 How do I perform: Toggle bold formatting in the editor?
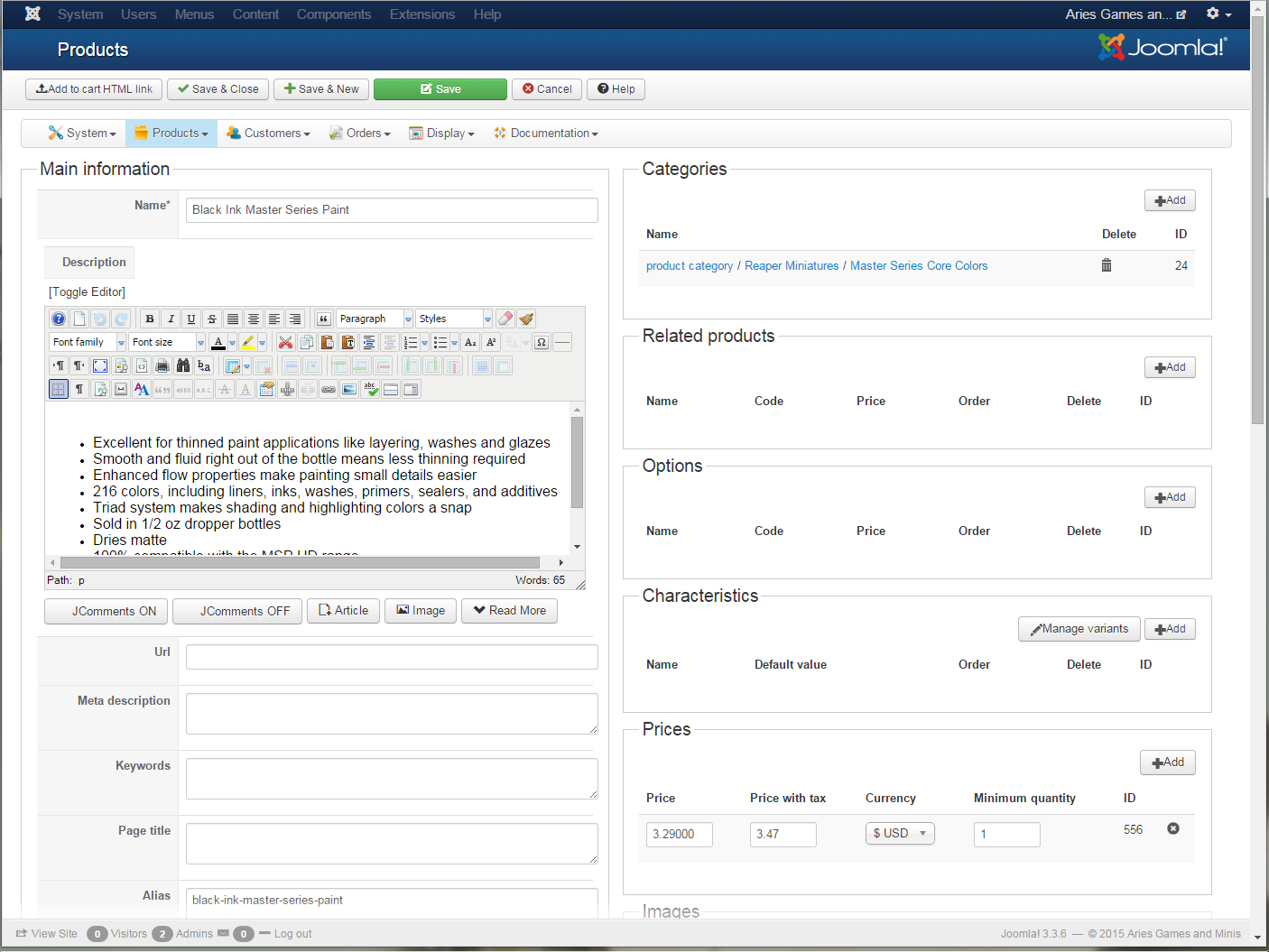[x=150, y=319]
